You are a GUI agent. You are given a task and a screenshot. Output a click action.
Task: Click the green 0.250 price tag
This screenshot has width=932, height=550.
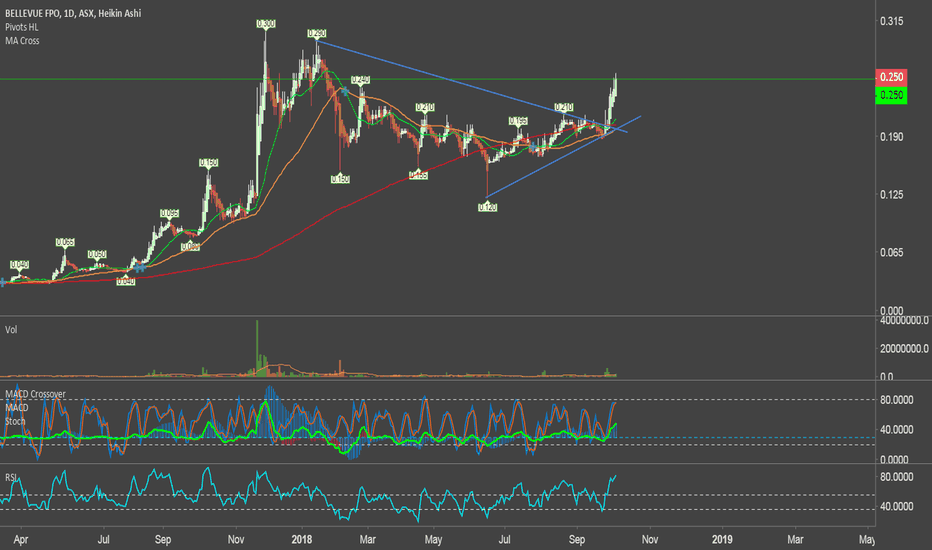point(891,95)
